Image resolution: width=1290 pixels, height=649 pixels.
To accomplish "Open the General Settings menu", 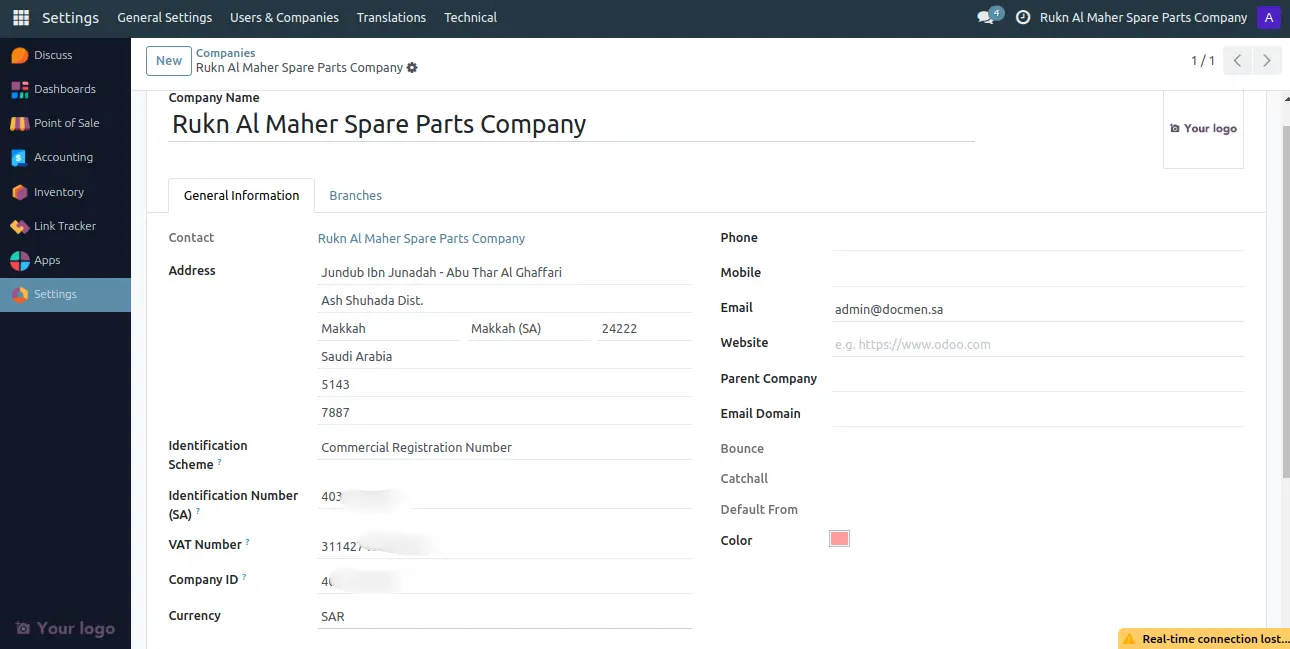I will point(165,18).
